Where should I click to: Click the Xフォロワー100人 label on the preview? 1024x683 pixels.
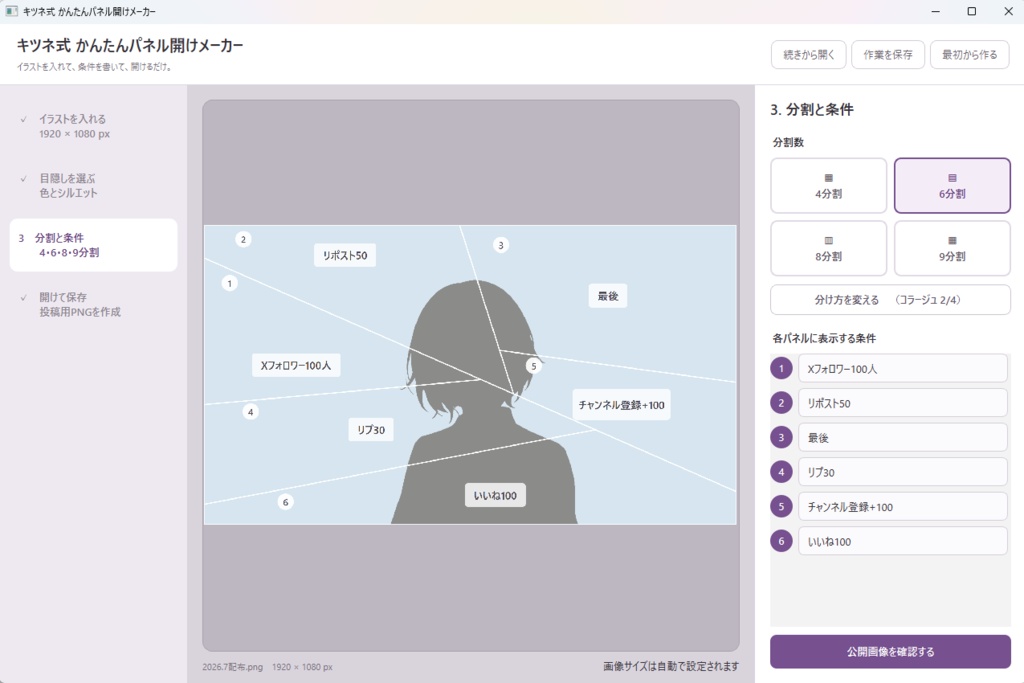click(296, 366)
